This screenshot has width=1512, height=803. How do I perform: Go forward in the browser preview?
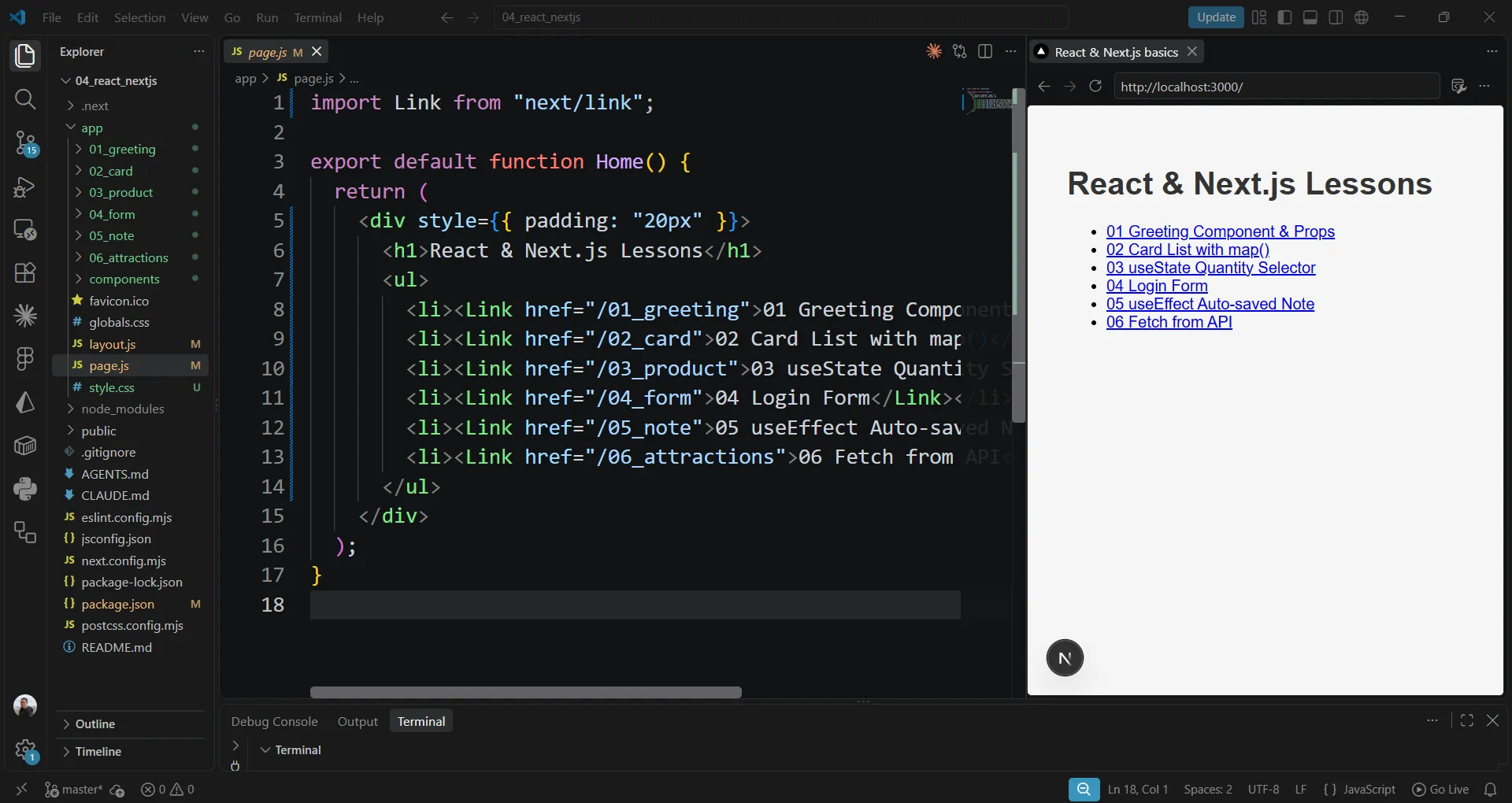pos(1069,87)
